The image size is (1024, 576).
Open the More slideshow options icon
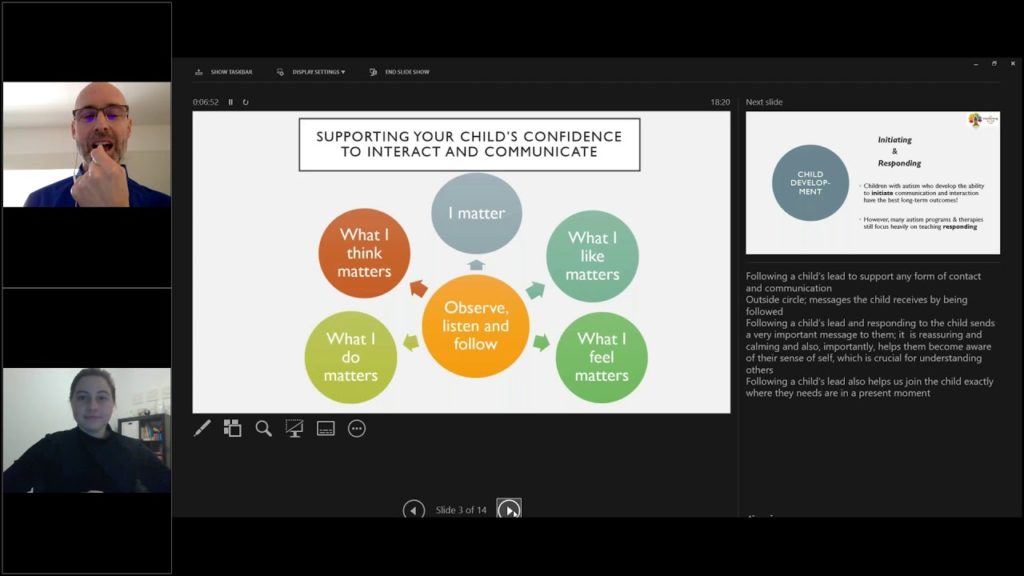(357, 428)
